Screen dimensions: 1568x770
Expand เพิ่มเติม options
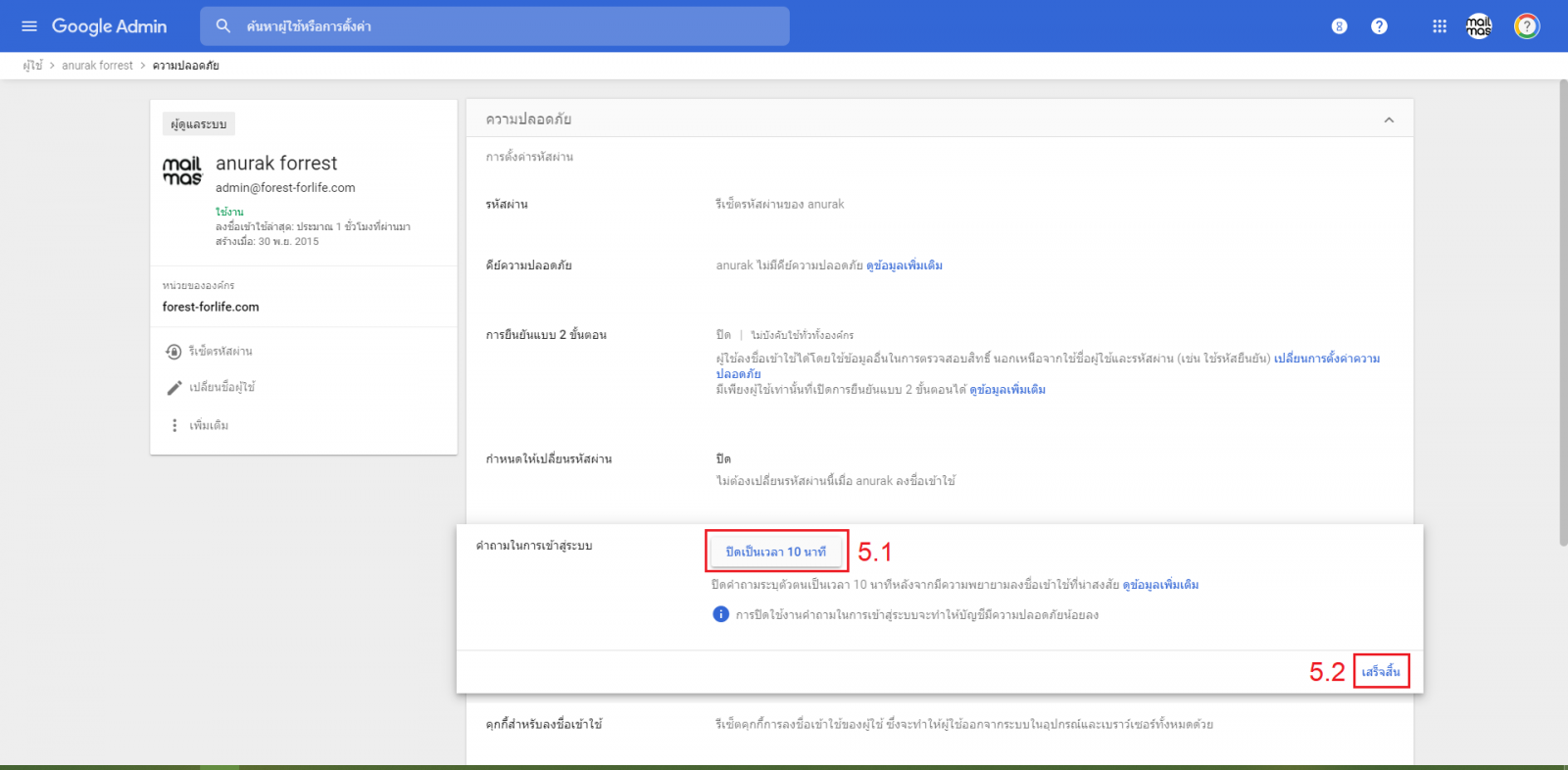[209, 425]
